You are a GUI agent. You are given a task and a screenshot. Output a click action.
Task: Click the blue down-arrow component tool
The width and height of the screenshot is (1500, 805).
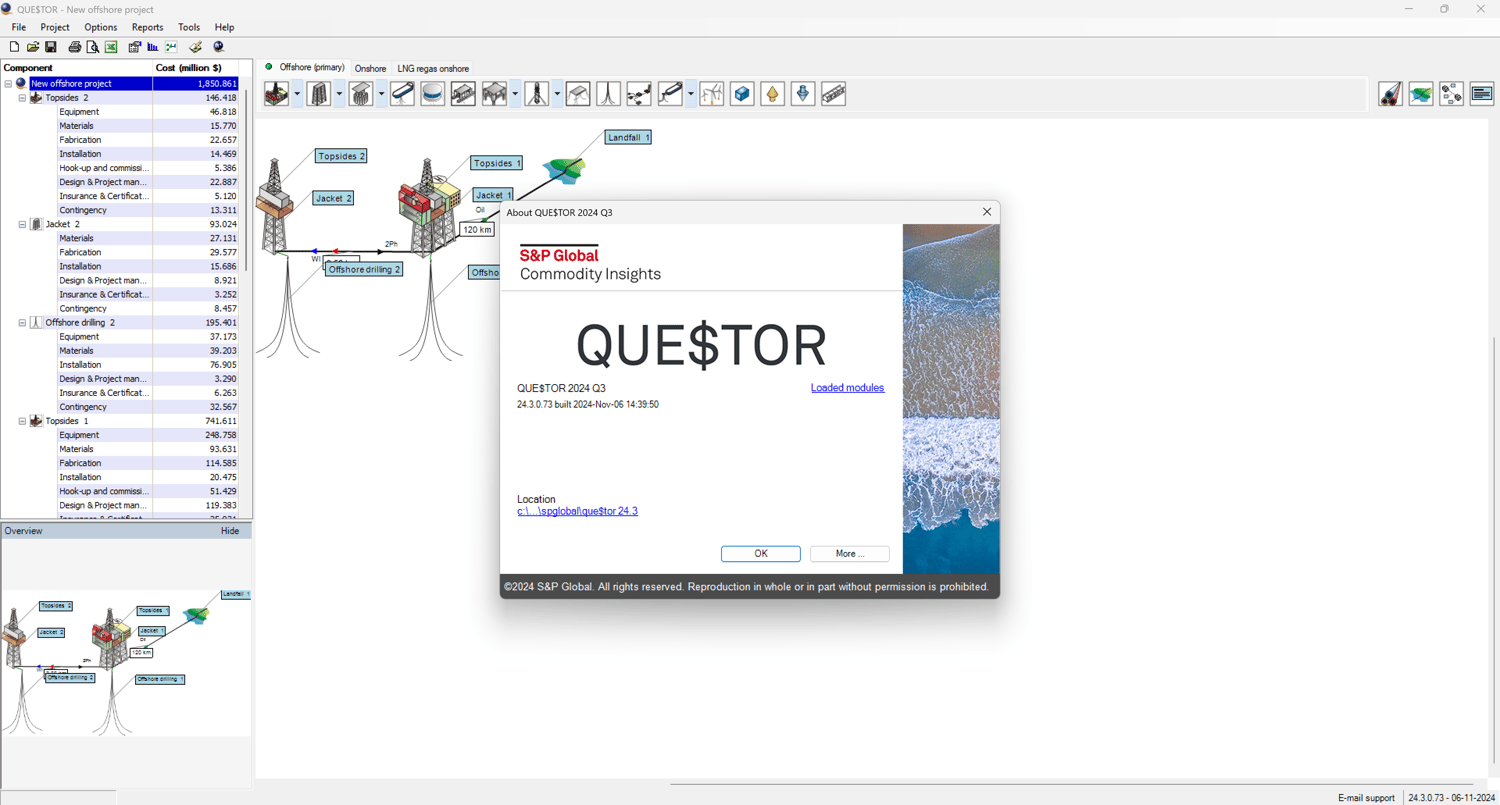point(803,94)
